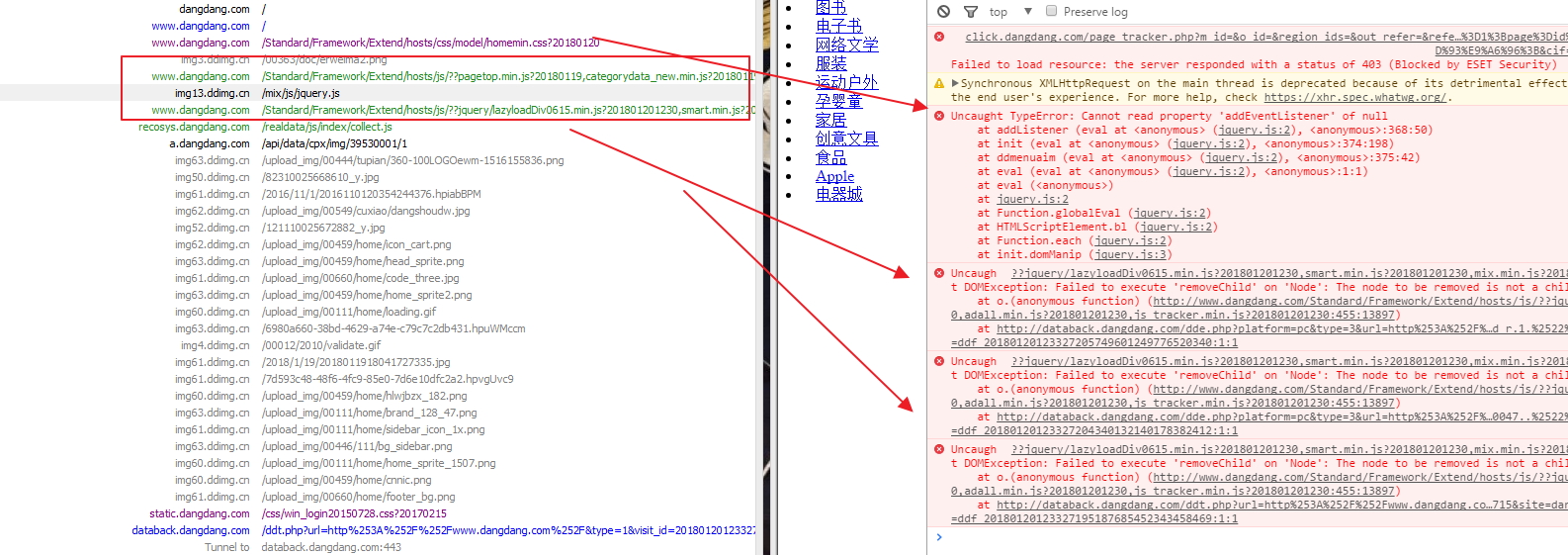Expand the Synchronous XMLHttpRequest warning triangle
Image resolution: width=1568 pixels, height=555 pixels.
(955, 84)
